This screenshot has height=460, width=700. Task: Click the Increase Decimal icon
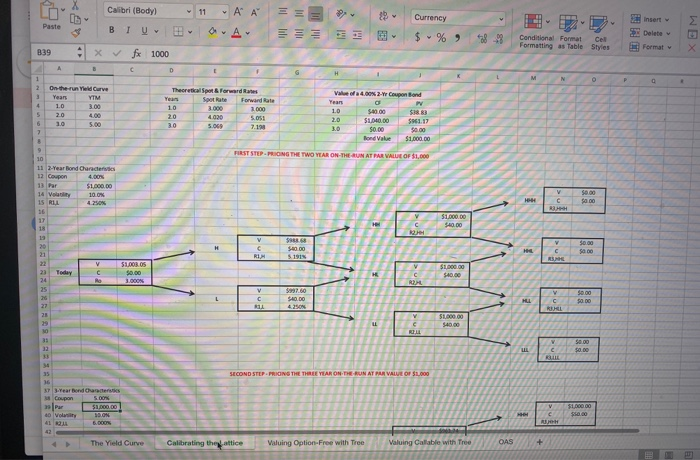pyautogui.click(x=482, y=39)
